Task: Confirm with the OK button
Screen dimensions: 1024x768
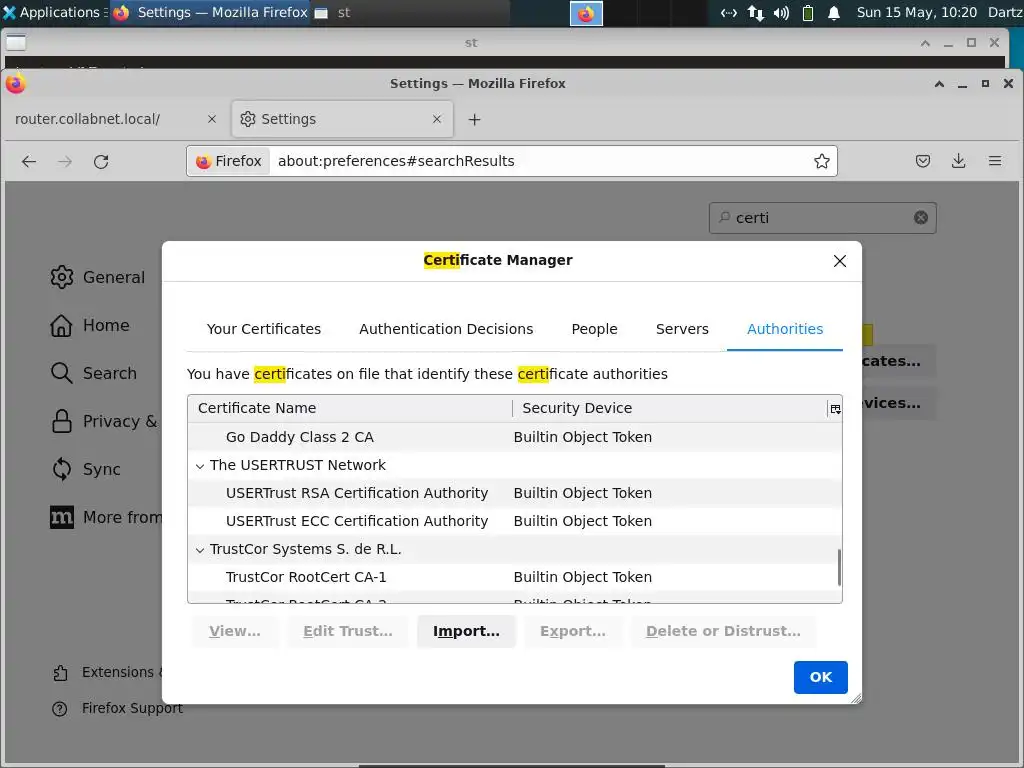Action: pyautogui.click(x=821, y=677)
